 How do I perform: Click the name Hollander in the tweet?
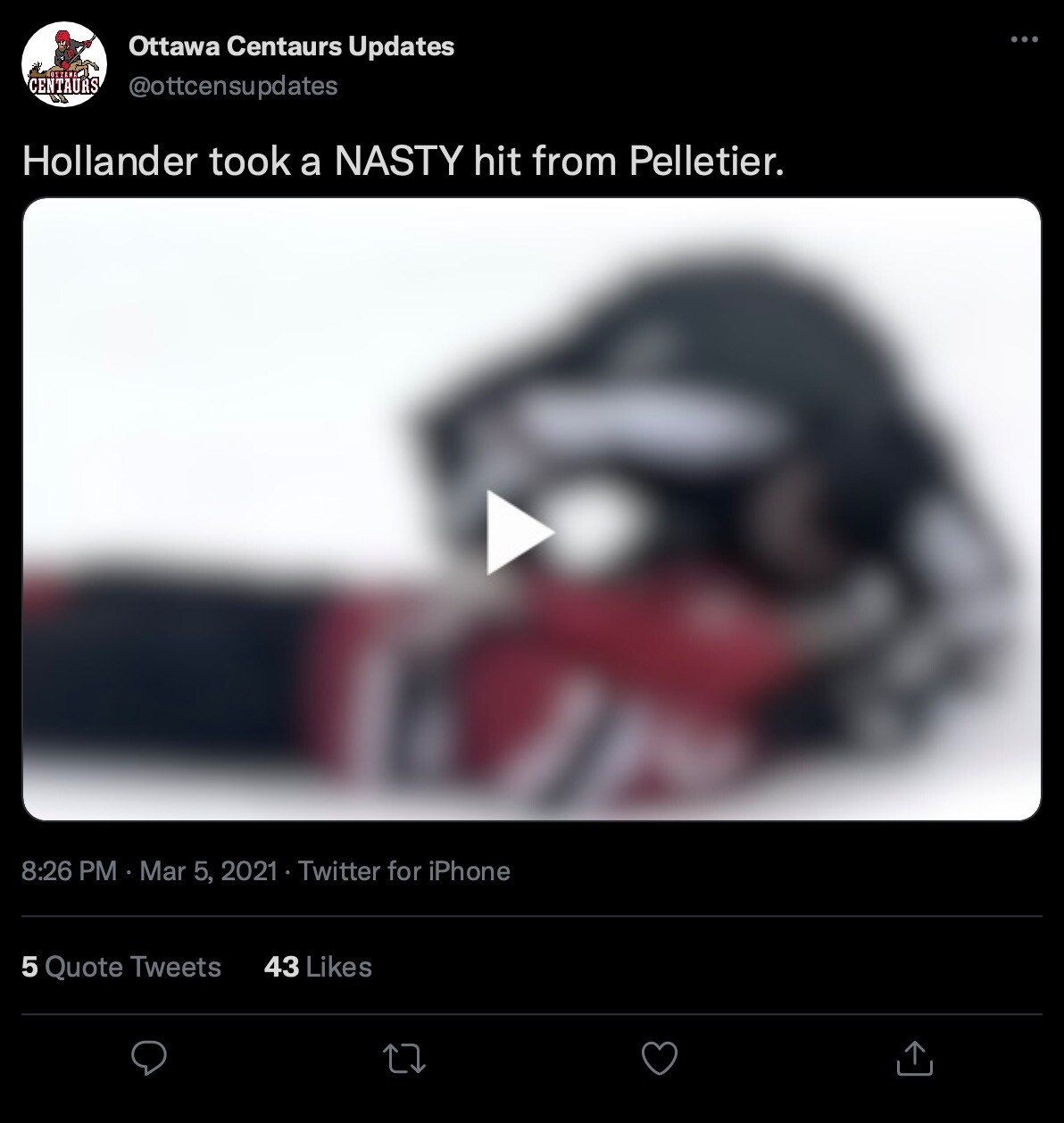(109, 162)
